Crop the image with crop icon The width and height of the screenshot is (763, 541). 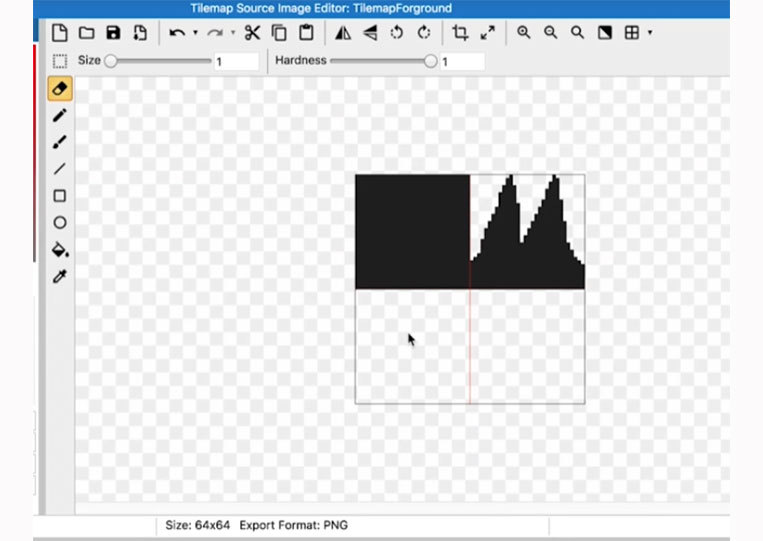[460, 33]
